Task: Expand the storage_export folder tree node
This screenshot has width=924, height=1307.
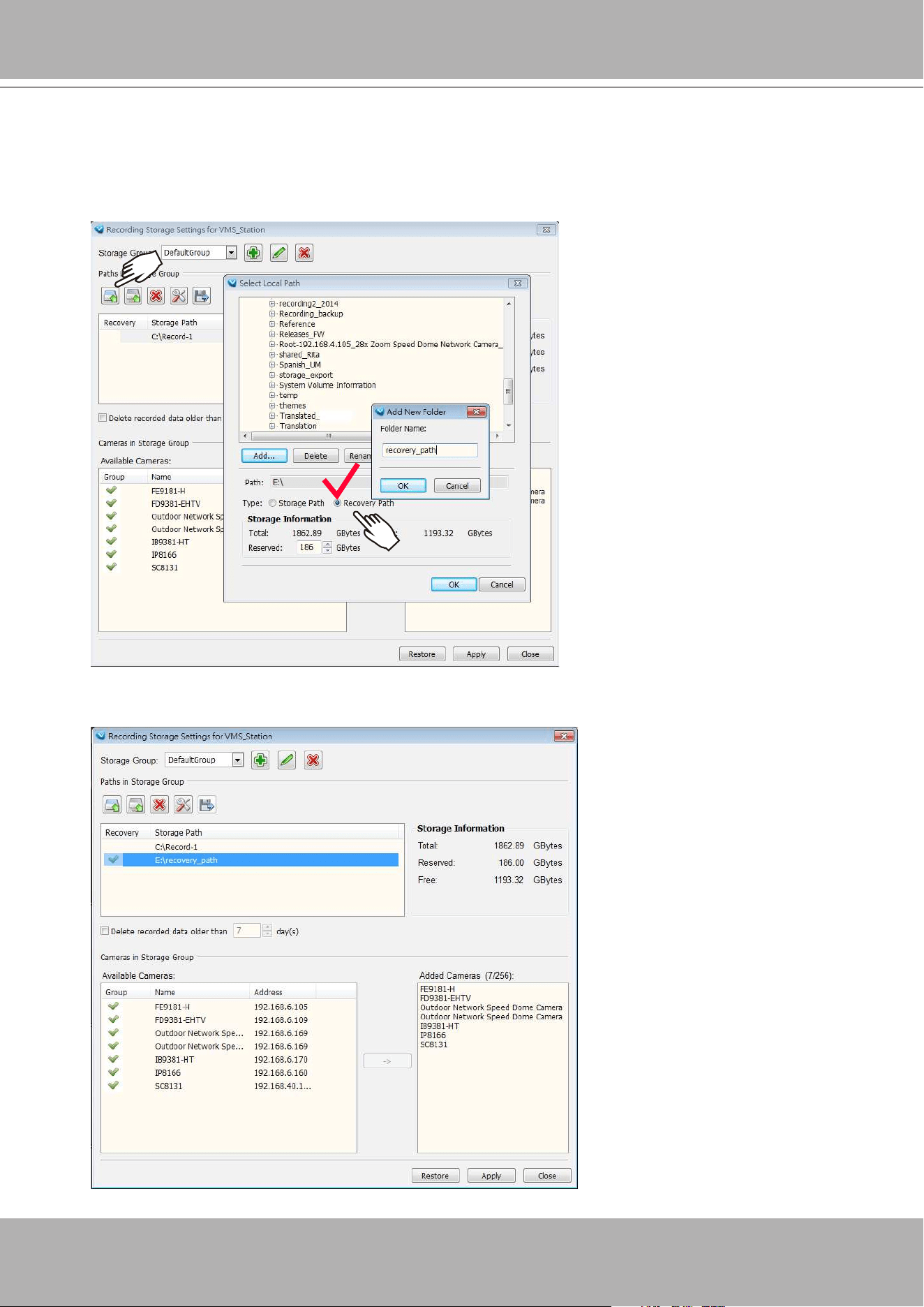Action: (273, 376)
